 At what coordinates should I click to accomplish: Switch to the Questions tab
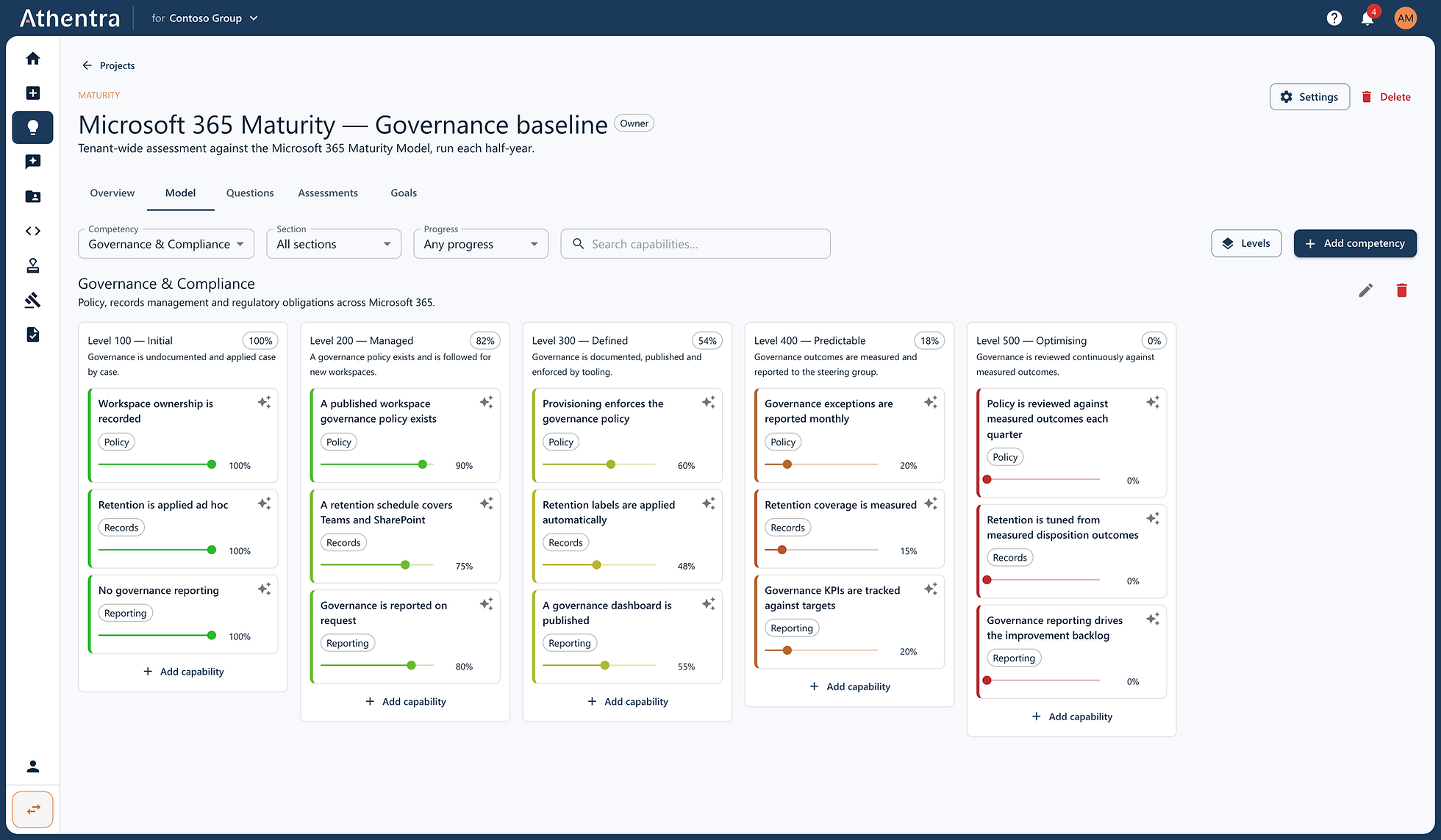tap(250, 193)
